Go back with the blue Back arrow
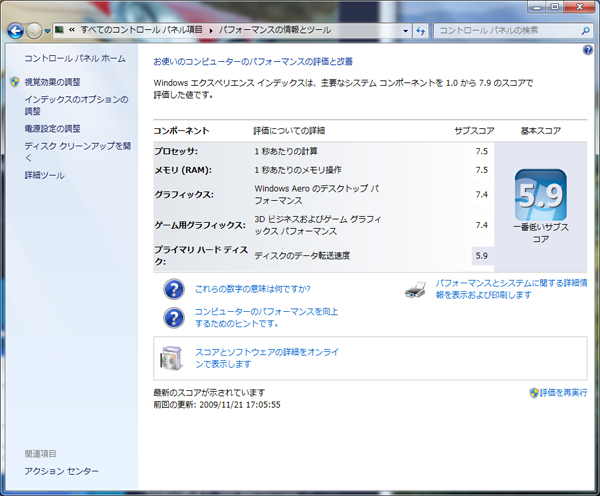 coord(15,31)
